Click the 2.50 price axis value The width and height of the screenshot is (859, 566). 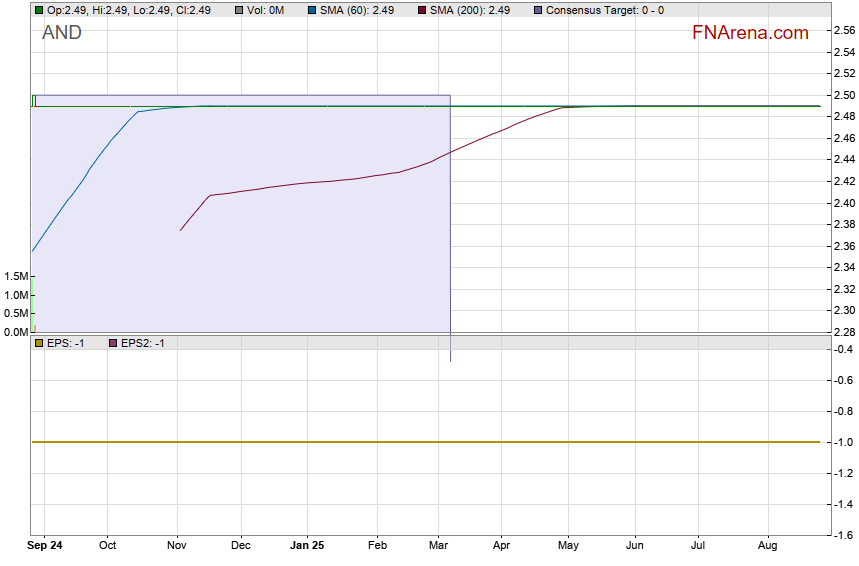coord(843,95)
